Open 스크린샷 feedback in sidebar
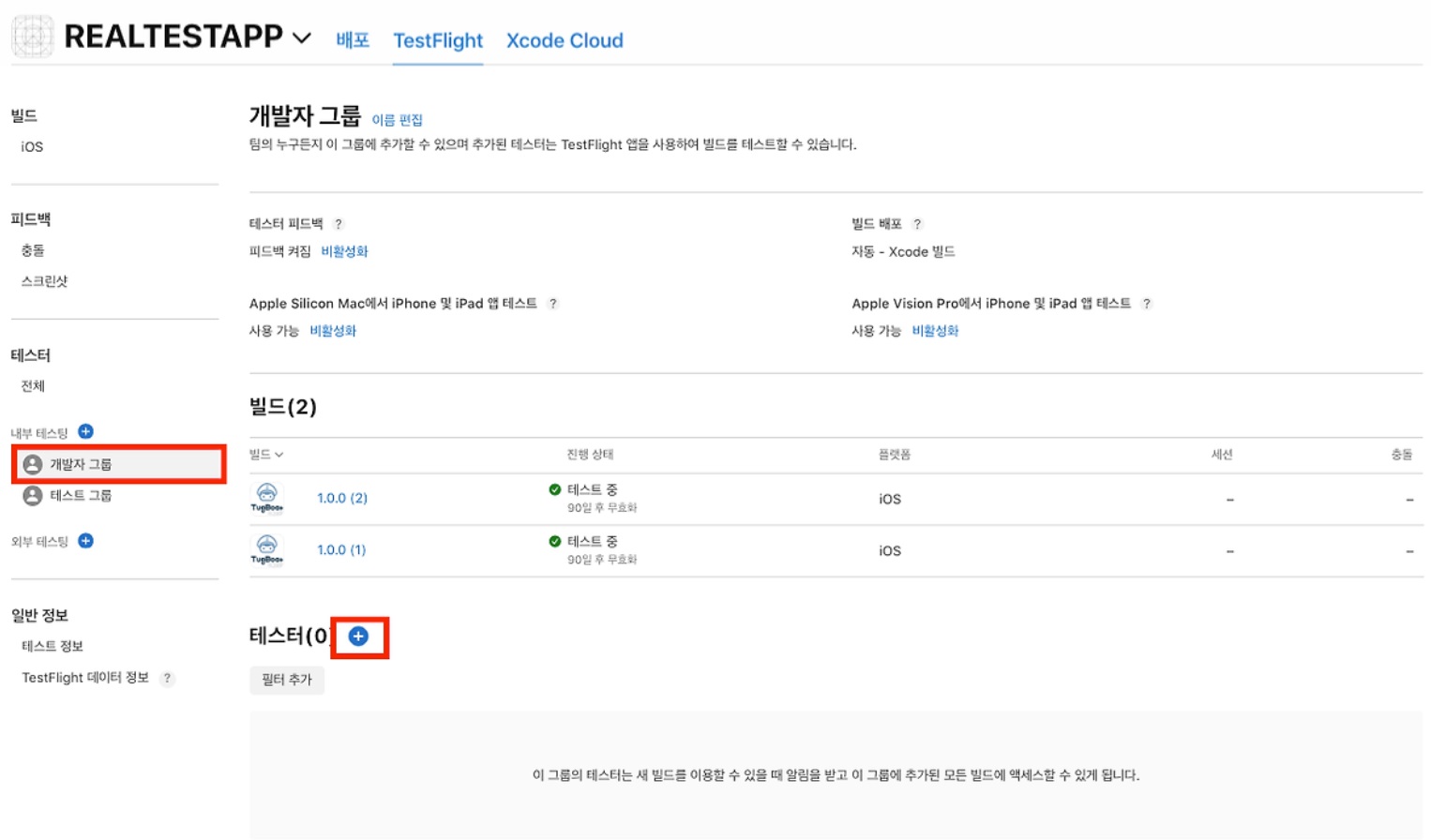This screenshot has width=1431, height=840. (x=45, y=281)
